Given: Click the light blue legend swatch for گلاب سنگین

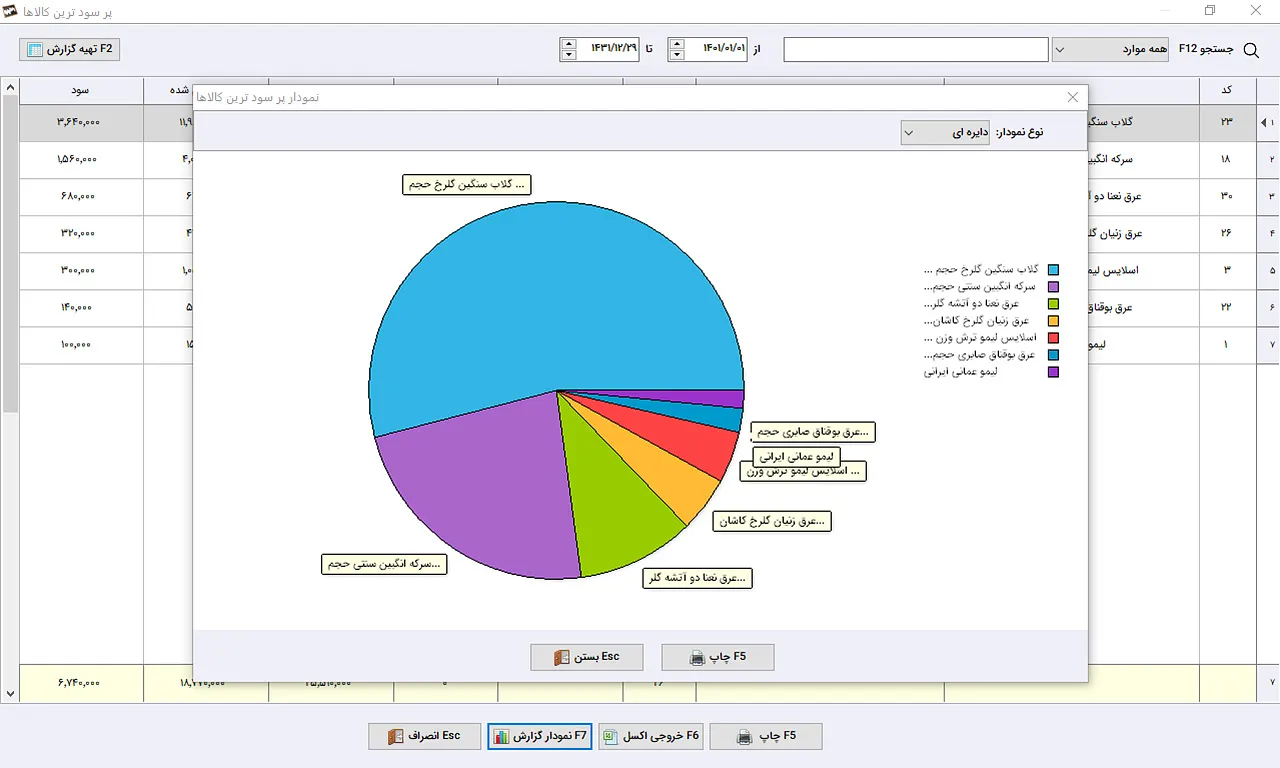Looking at the screenshot, I should point(1053,270).
